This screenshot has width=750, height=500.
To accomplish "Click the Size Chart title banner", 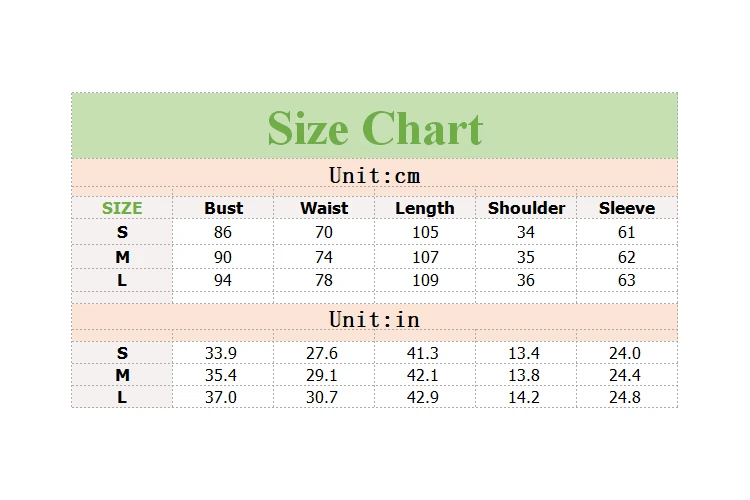I will 375,126.
